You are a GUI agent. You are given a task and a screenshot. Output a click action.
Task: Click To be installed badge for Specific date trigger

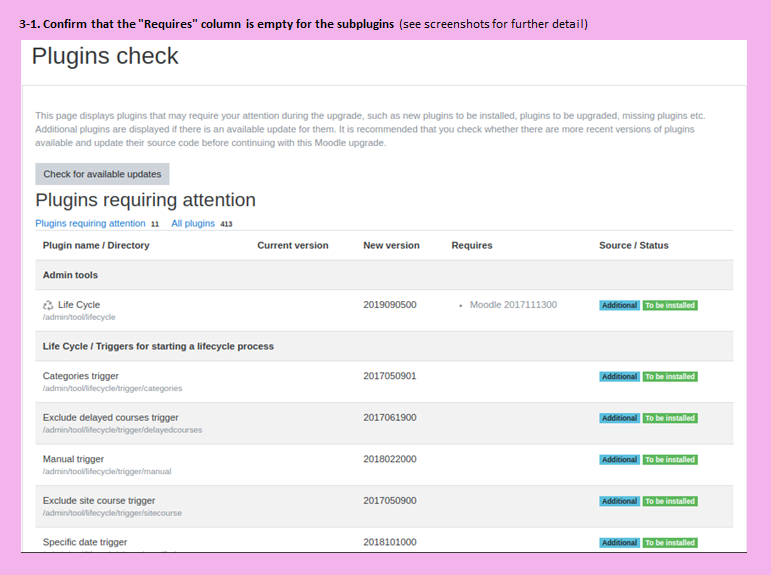click(670, 543)
